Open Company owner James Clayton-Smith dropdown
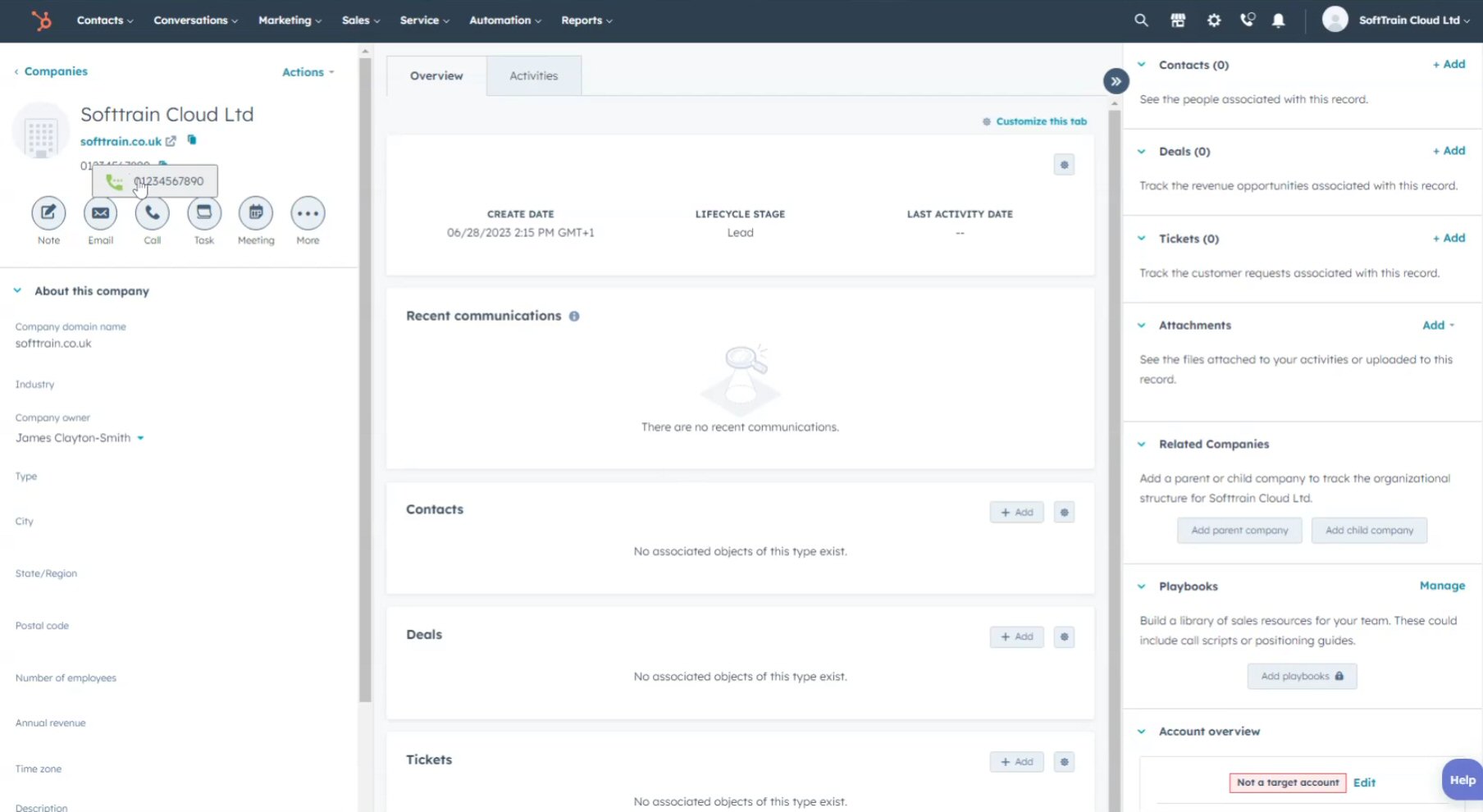 point(80,438)
